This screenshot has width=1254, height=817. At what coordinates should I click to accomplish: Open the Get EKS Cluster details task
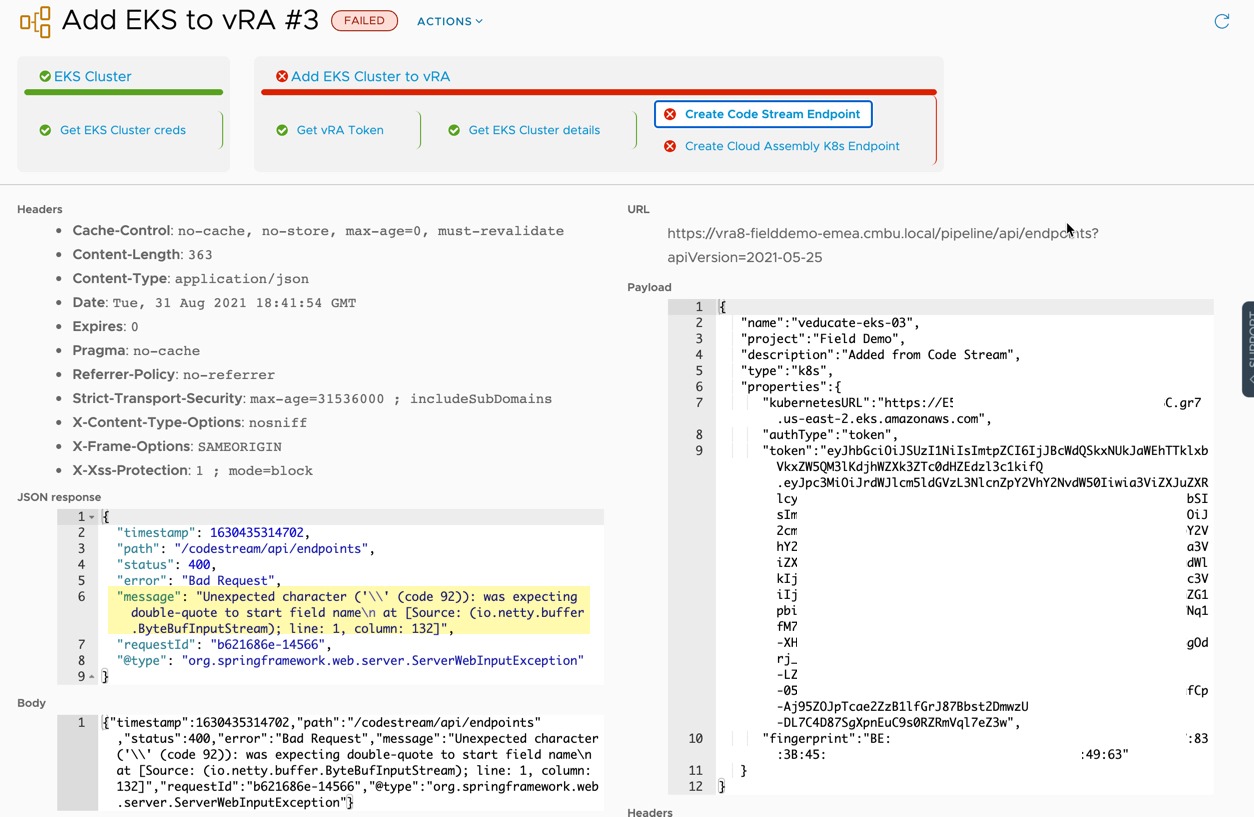pyautogui.click(x=534, y=130)
